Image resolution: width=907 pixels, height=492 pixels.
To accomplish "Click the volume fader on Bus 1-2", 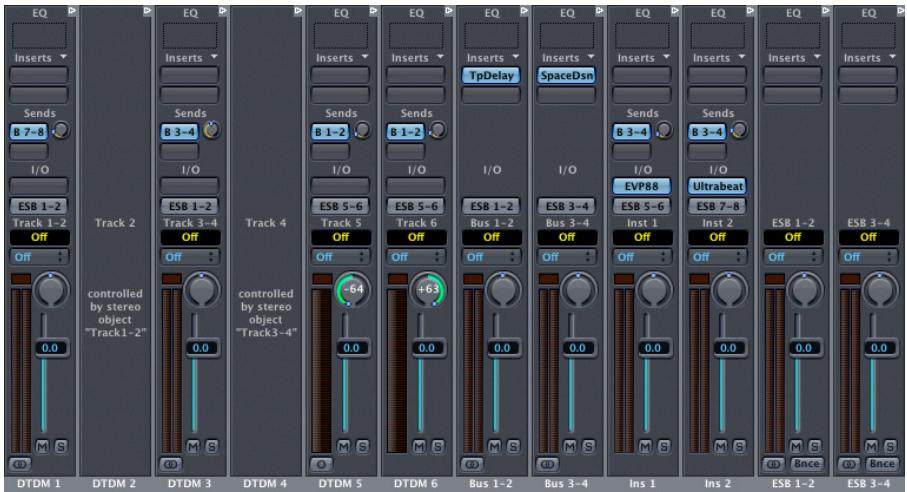I will tap(502, 347).
